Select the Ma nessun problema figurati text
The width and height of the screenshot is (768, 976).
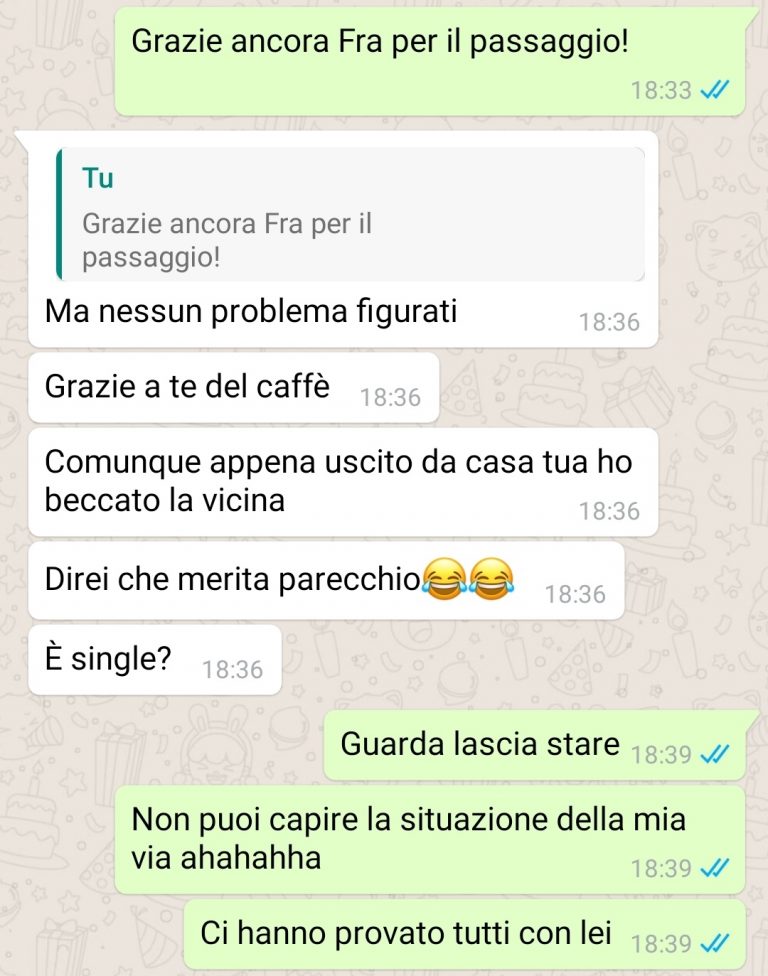point(251,311)
